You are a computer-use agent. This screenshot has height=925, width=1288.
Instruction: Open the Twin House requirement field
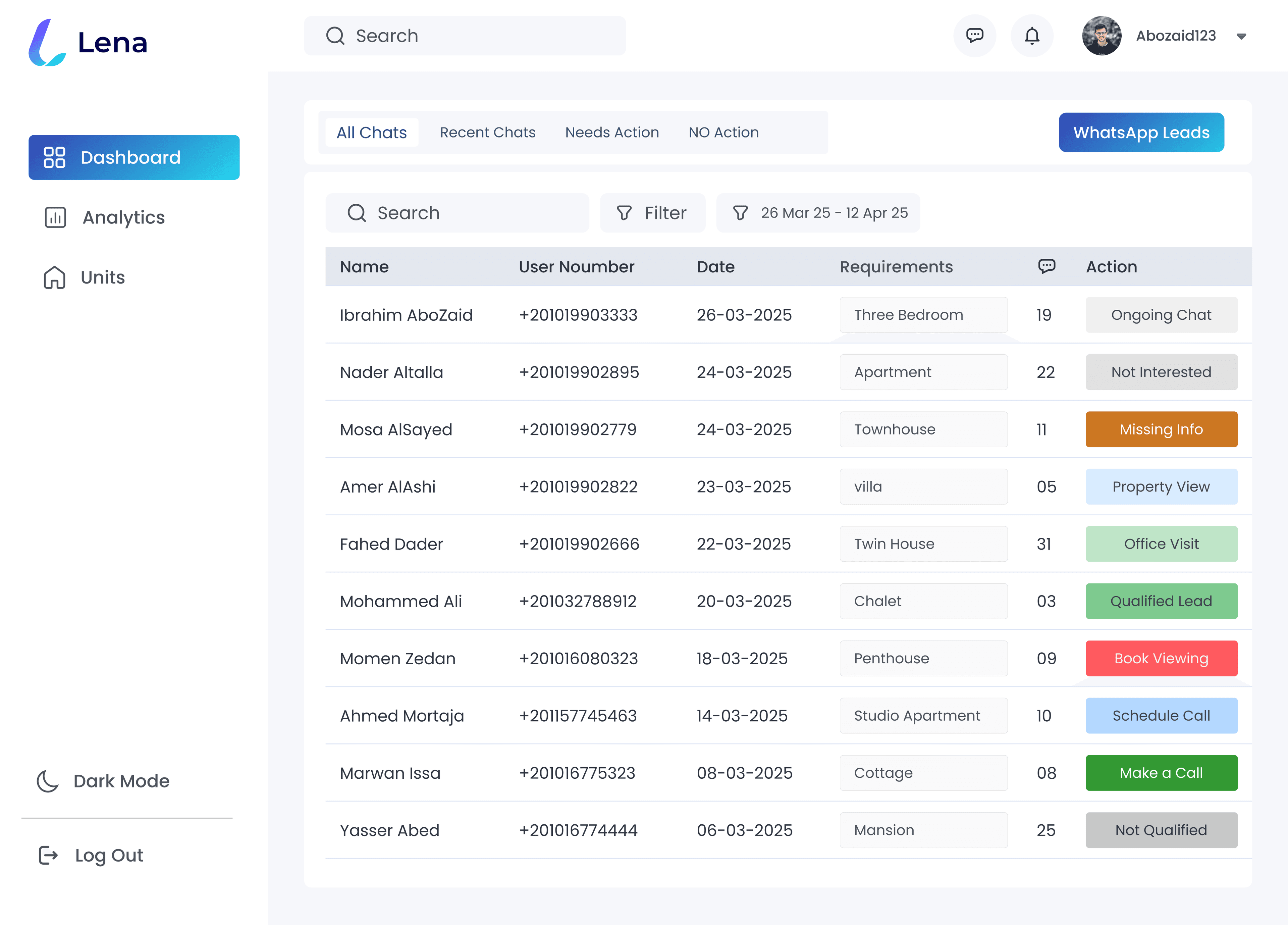point(923,544)
